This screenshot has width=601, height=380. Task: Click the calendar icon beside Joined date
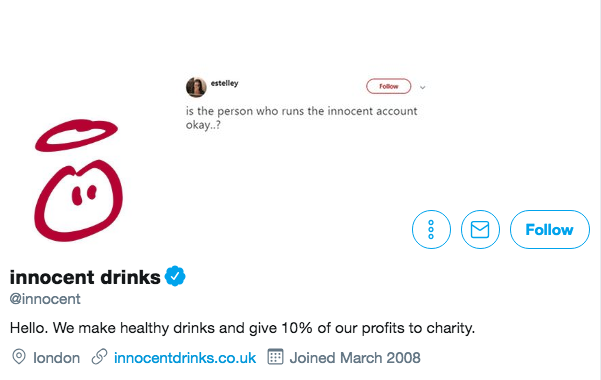(275, 357)
